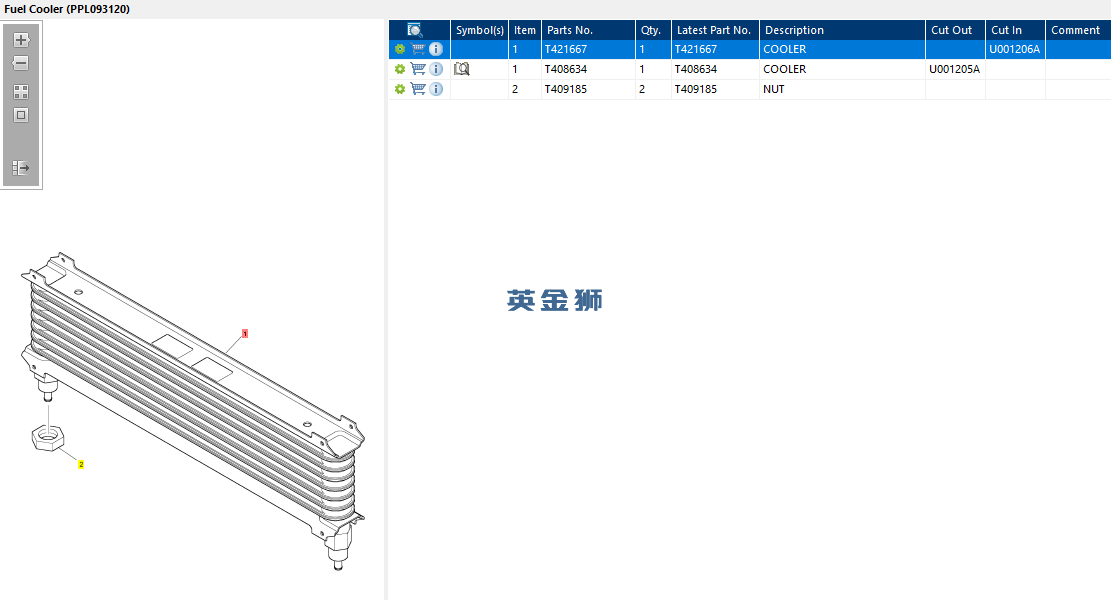The image size is (1111, 600).
Task: Click Fuel Cooler (PPL093120) title
Action: click(x=67, y=9)
